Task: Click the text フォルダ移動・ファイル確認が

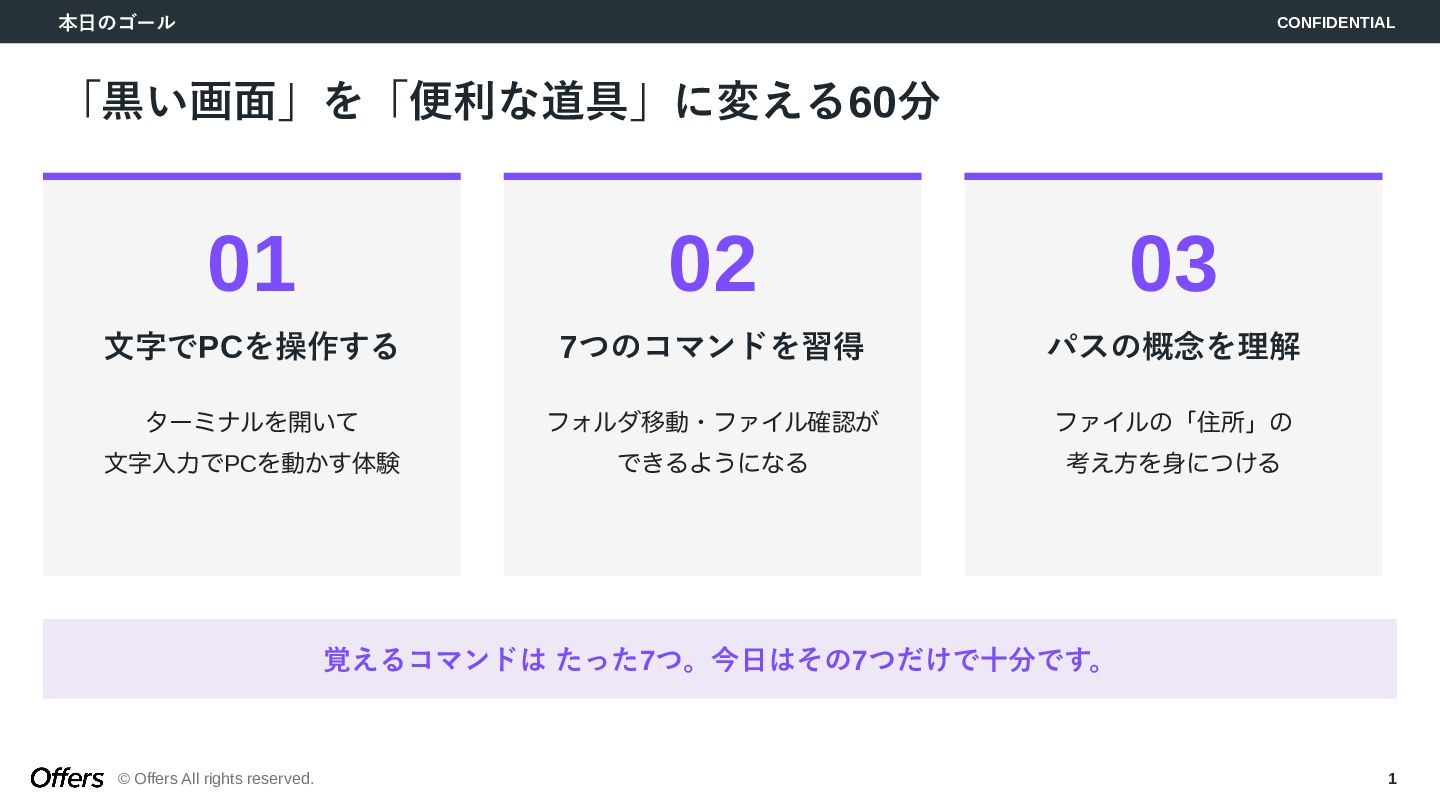Action: 712,422
